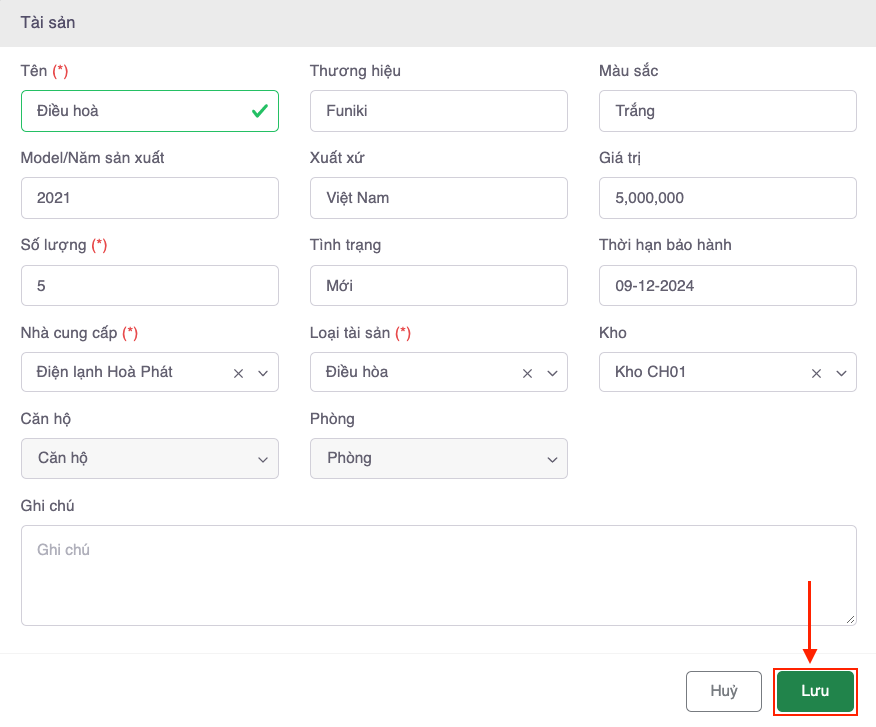The height and width of the screenshot is (727, 876).
Task: Open the Phòng dropdown
Action: point(438,459)
